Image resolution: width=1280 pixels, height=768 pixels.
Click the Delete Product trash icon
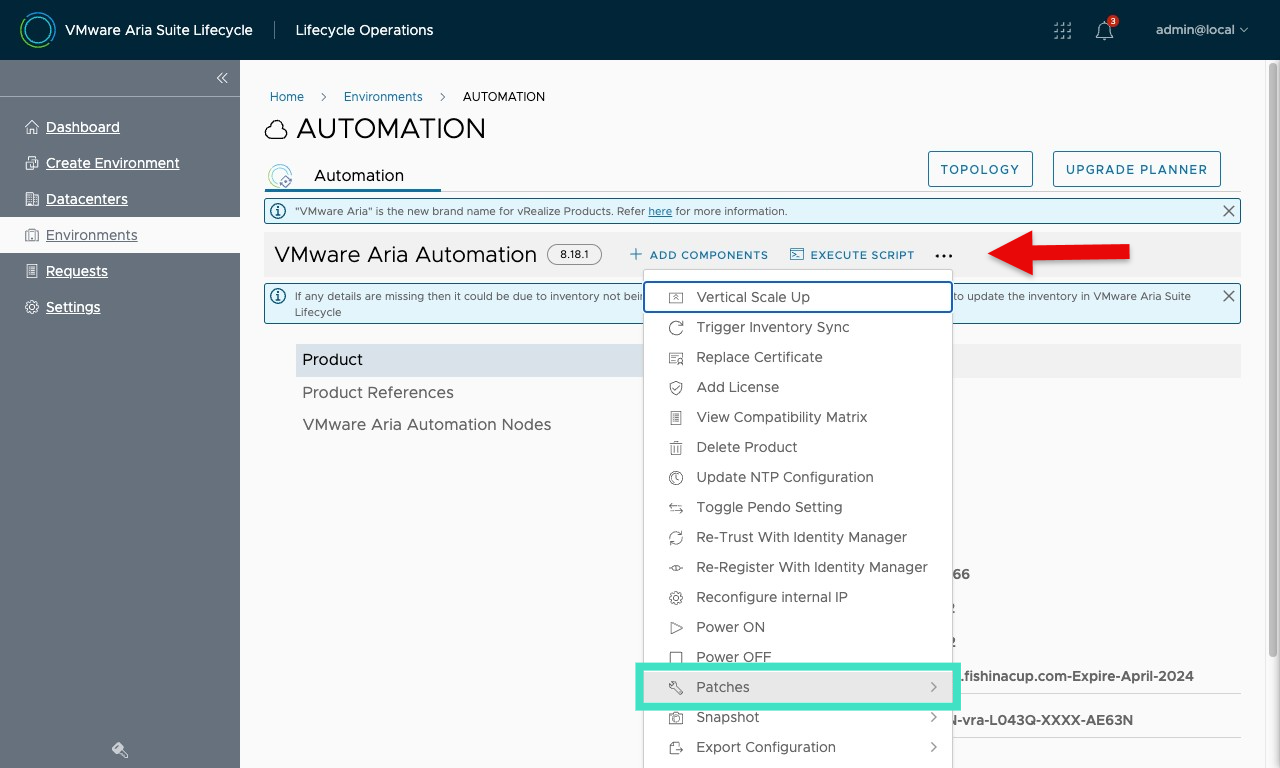(676, 447)
